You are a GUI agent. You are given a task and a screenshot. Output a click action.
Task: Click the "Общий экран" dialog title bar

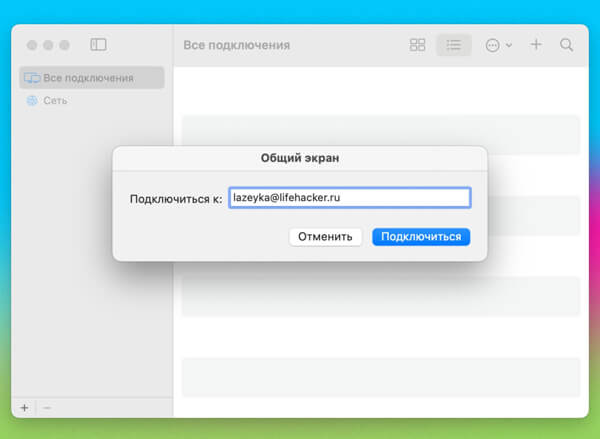coord(300,158)
